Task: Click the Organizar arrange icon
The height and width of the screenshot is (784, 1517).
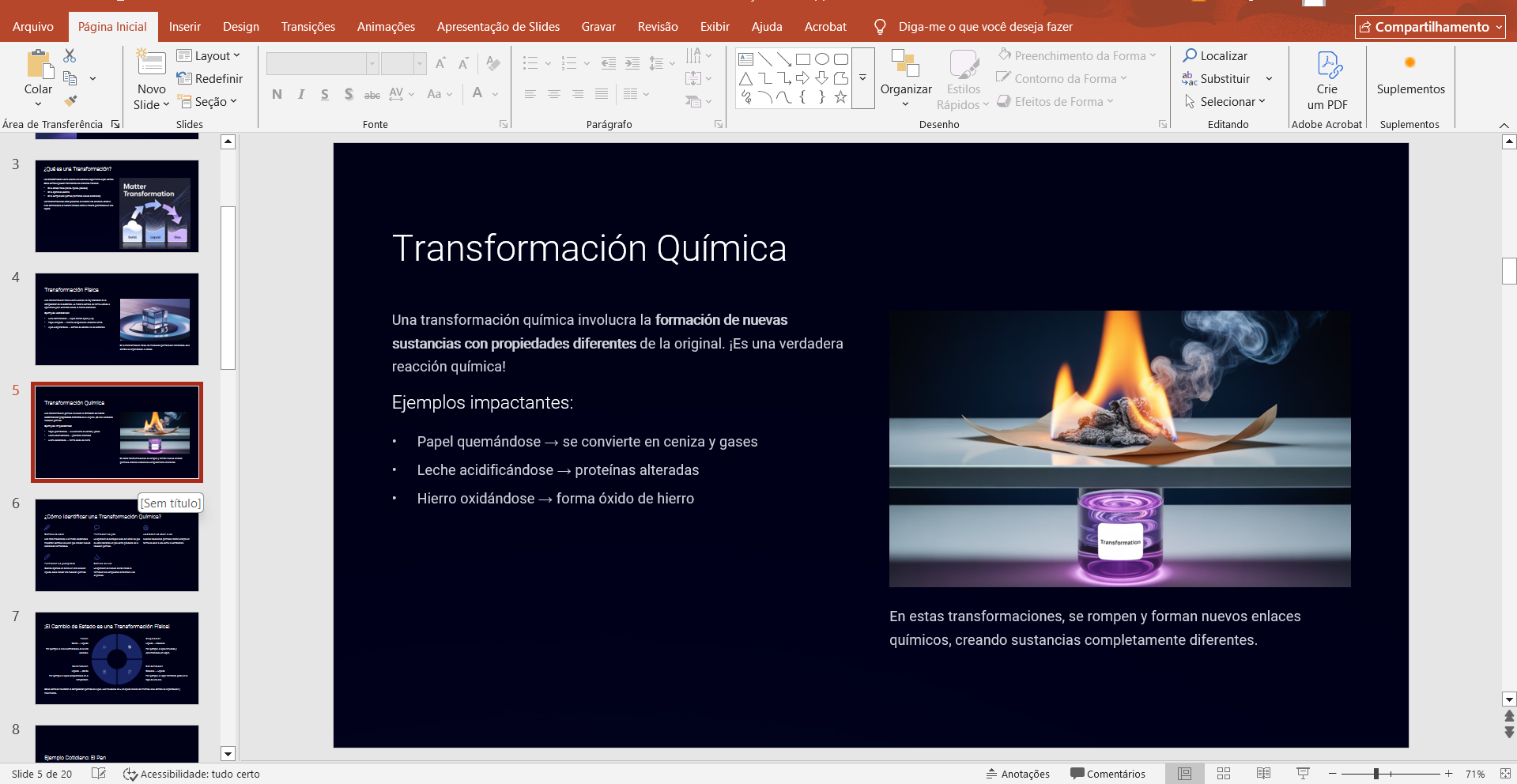Action: pos(905,63)
